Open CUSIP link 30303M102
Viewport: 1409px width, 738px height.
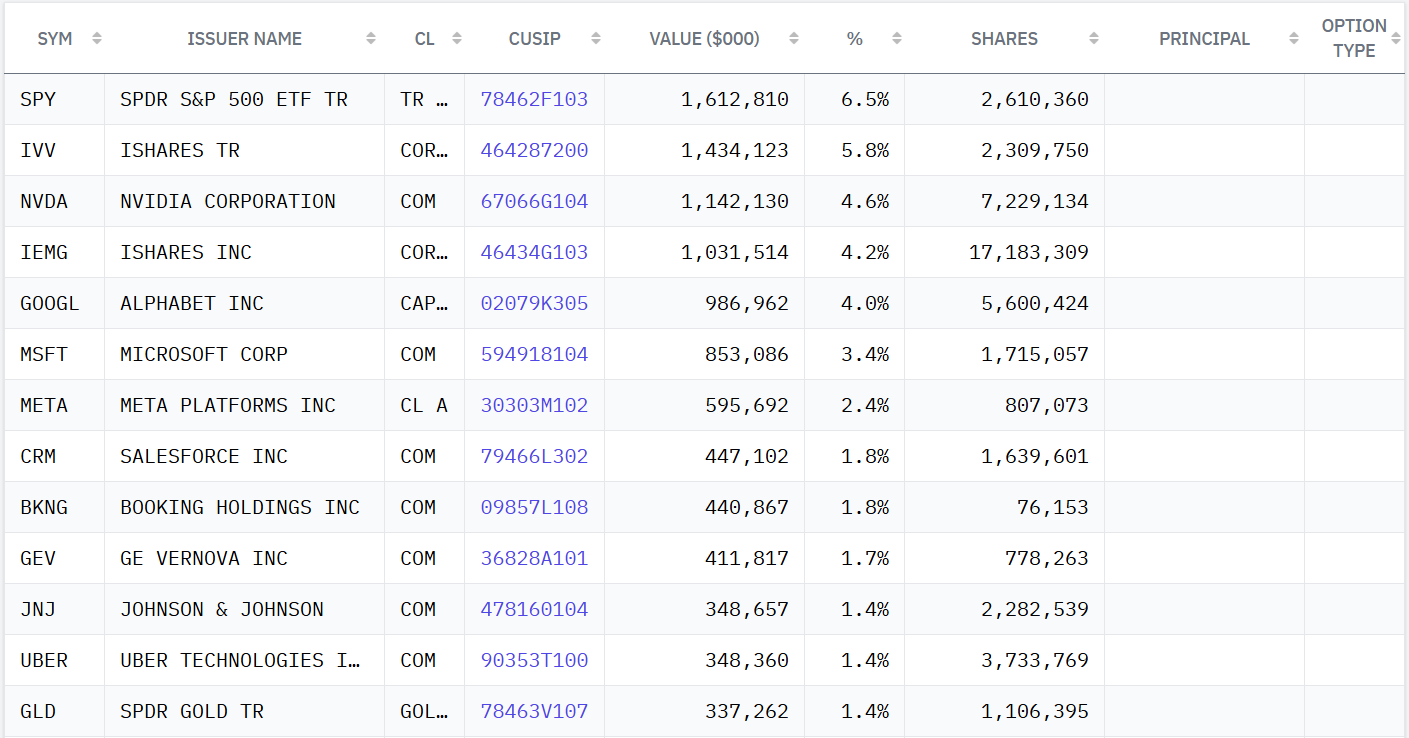click(534, 405)
